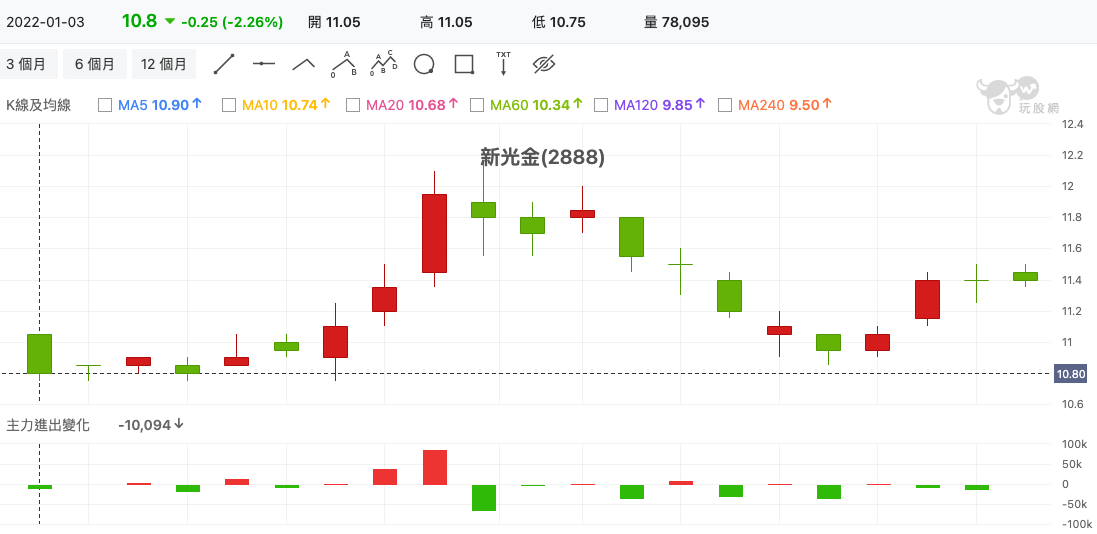Click the 10.80 price tag on axis
Image resolution: width=1097 pixels, height=534 pixels.
coord(1070,374)
